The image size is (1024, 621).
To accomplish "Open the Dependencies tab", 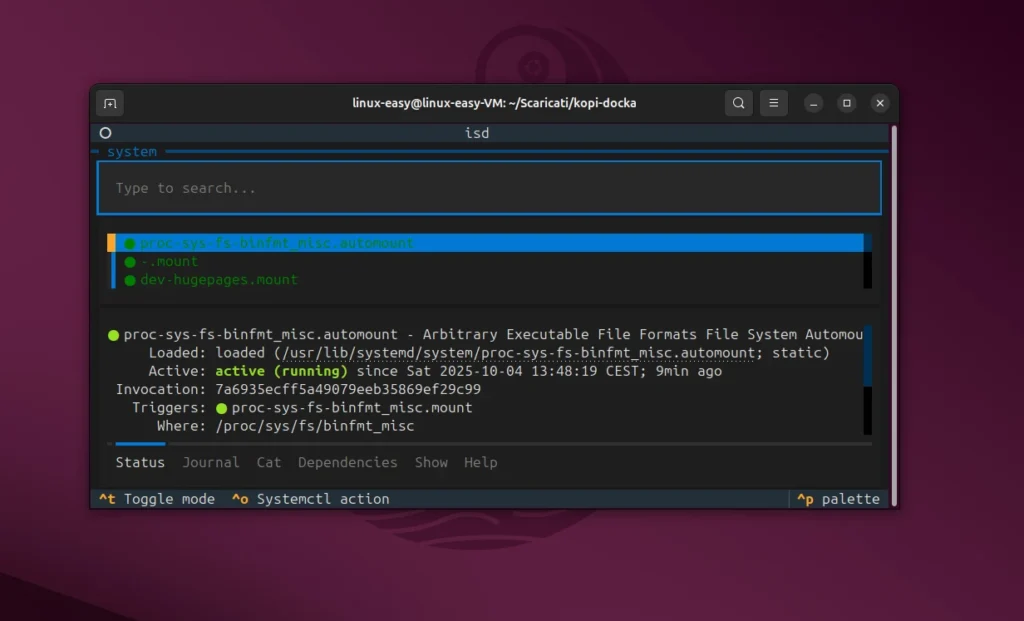I will click(348, 462).
